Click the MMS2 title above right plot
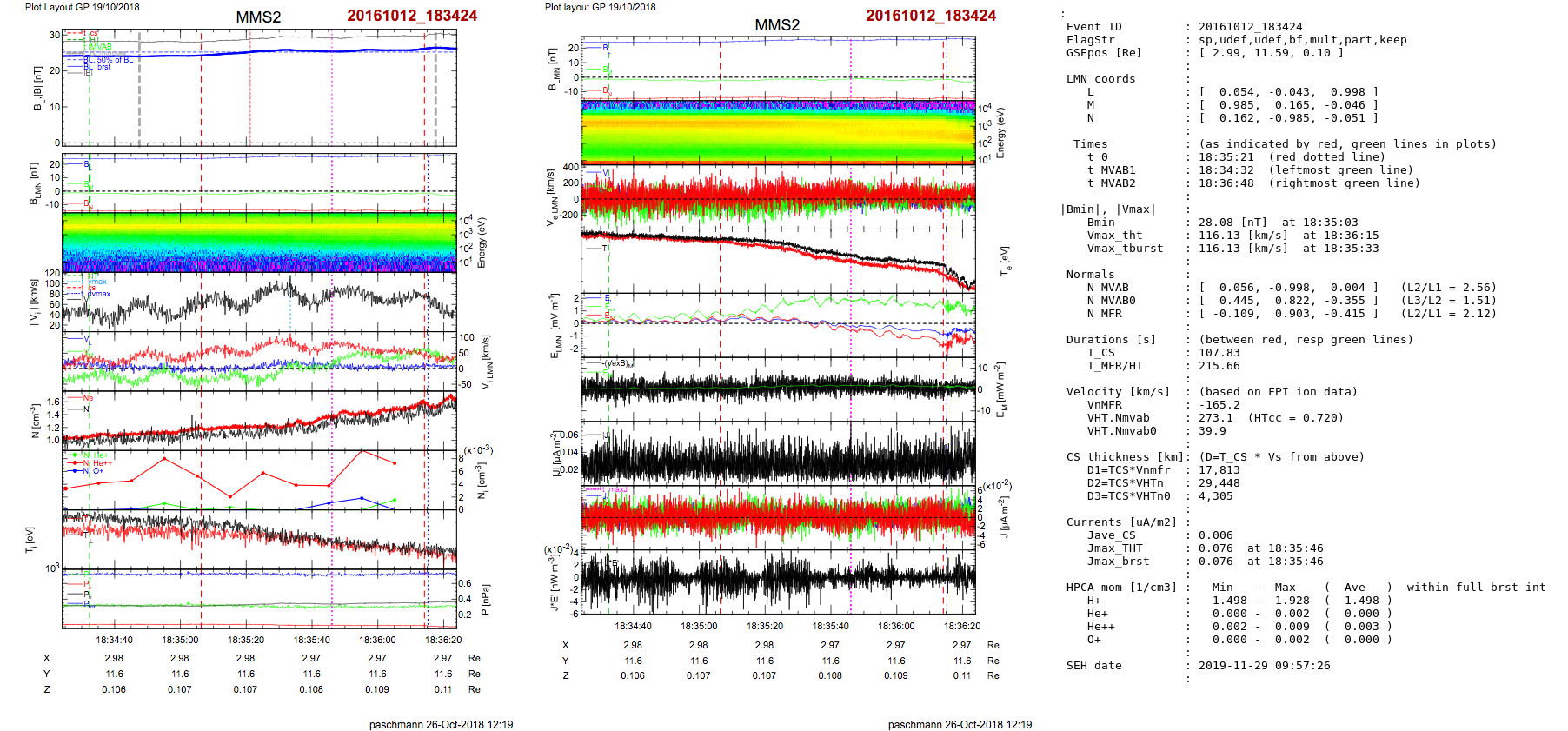This screenshot has height=731, width=1568. (777, 25)
